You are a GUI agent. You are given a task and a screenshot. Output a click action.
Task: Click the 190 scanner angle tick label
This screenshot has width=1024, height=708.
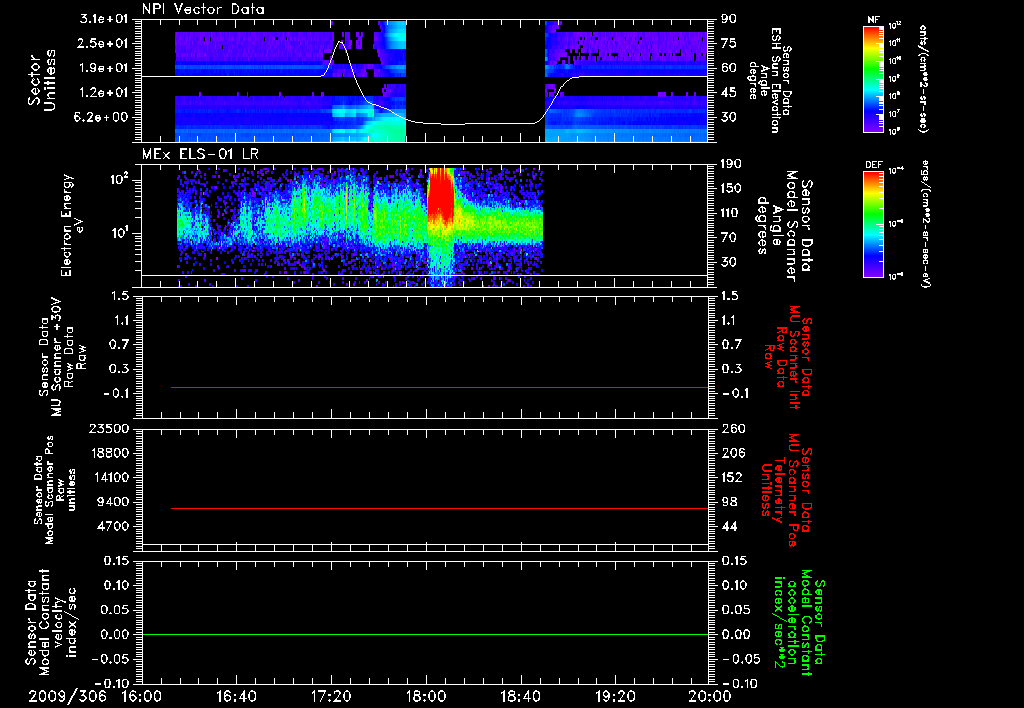732,164
